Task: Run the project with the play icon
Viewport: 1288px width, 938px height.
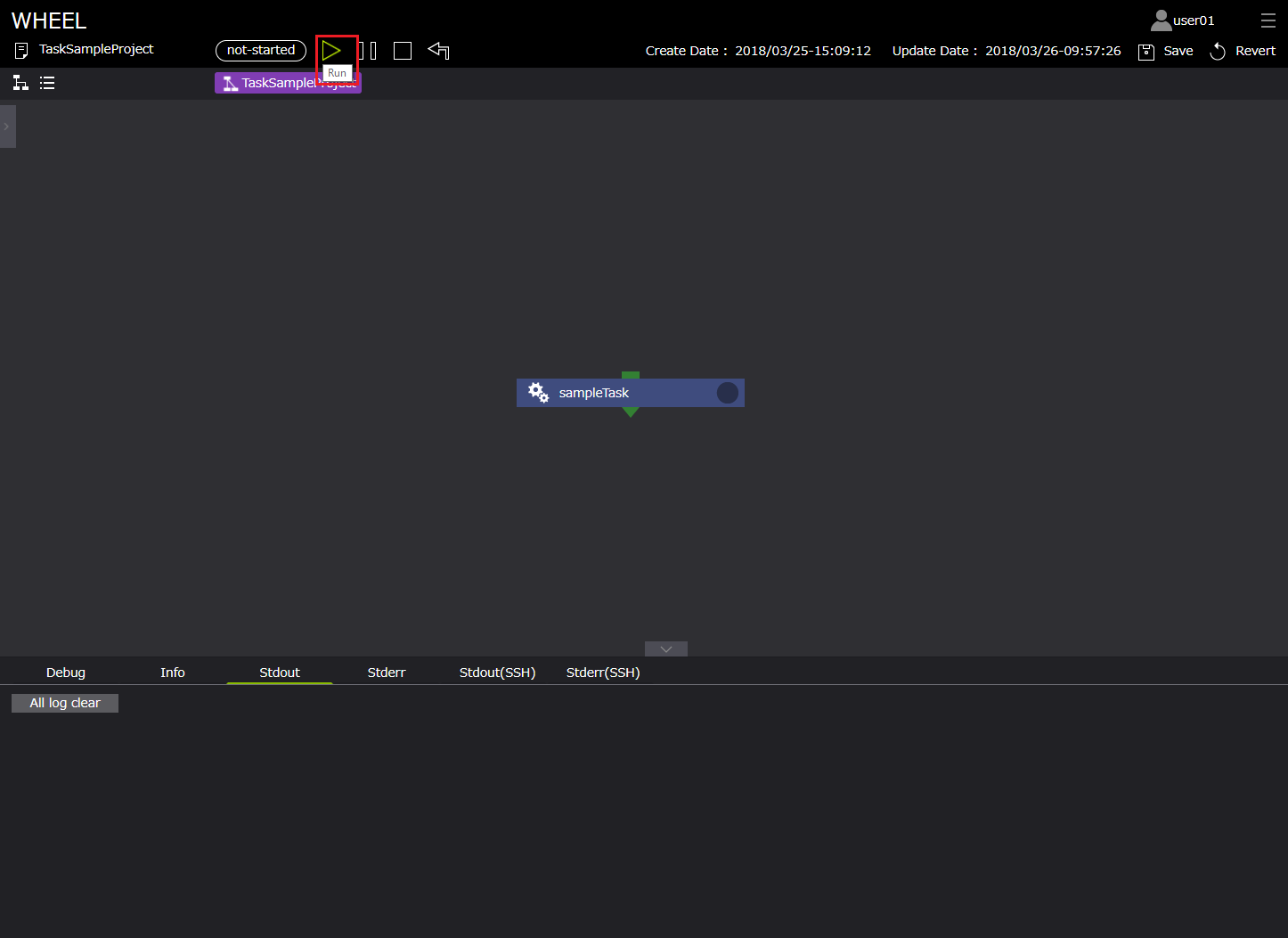Action: point(331,50)
